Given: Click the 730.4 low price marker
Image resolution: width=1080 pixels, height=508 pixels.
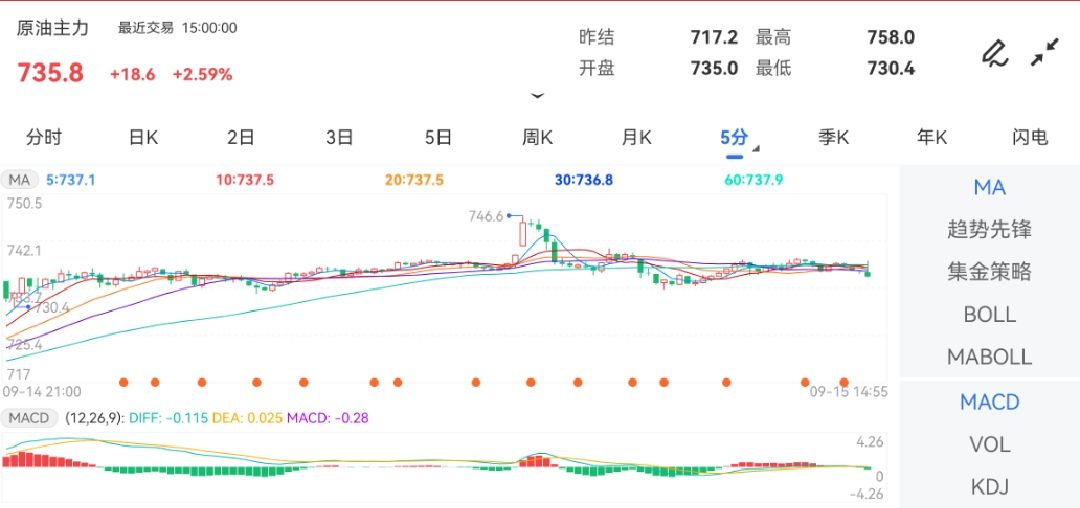Looking at the screenshot, I should click(x=51, y=308).
